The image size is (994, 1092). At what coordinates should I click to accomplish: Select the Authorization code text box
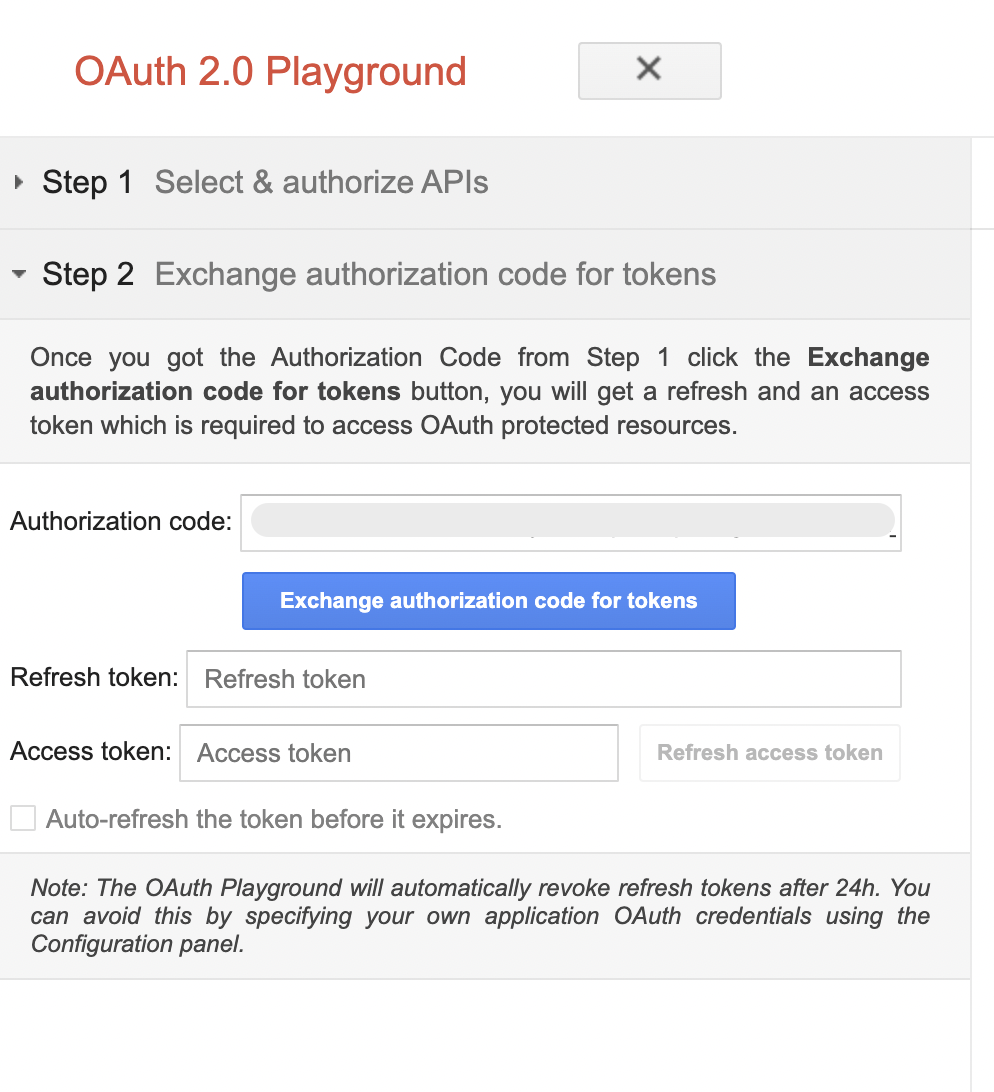coord(570,522)
